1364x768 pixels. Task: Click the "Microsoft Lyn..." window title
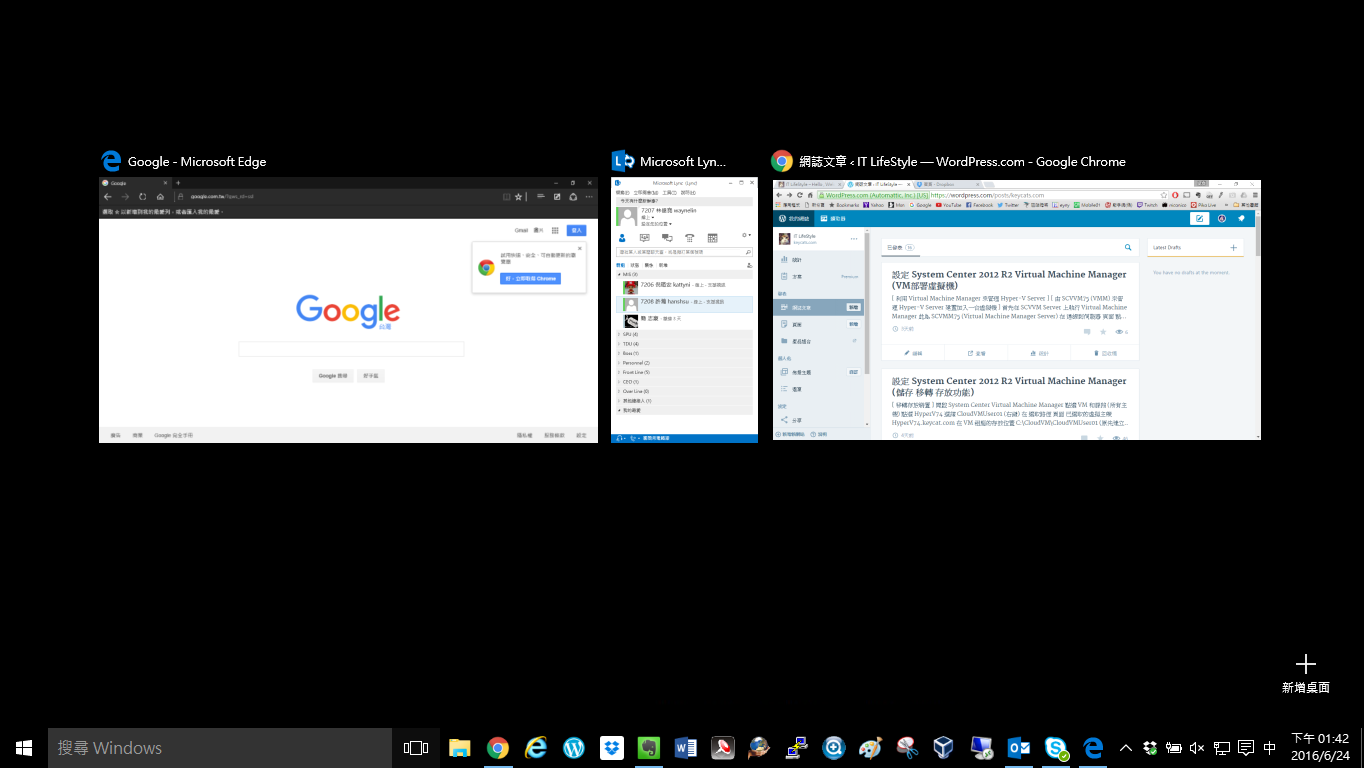[x=683, y=161]
